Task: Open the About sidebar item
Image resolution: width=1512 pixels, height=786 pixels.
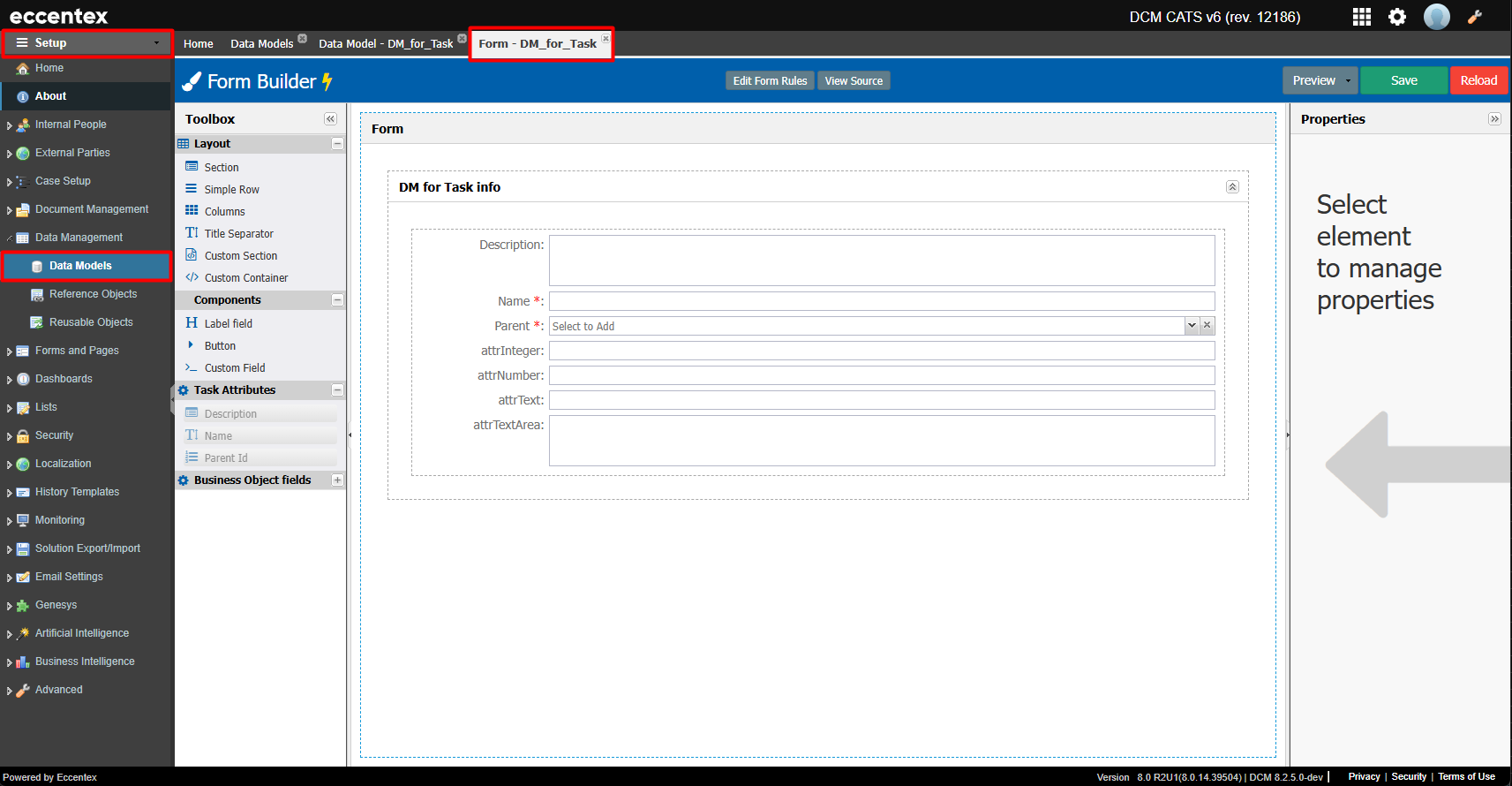Action: 86,96
